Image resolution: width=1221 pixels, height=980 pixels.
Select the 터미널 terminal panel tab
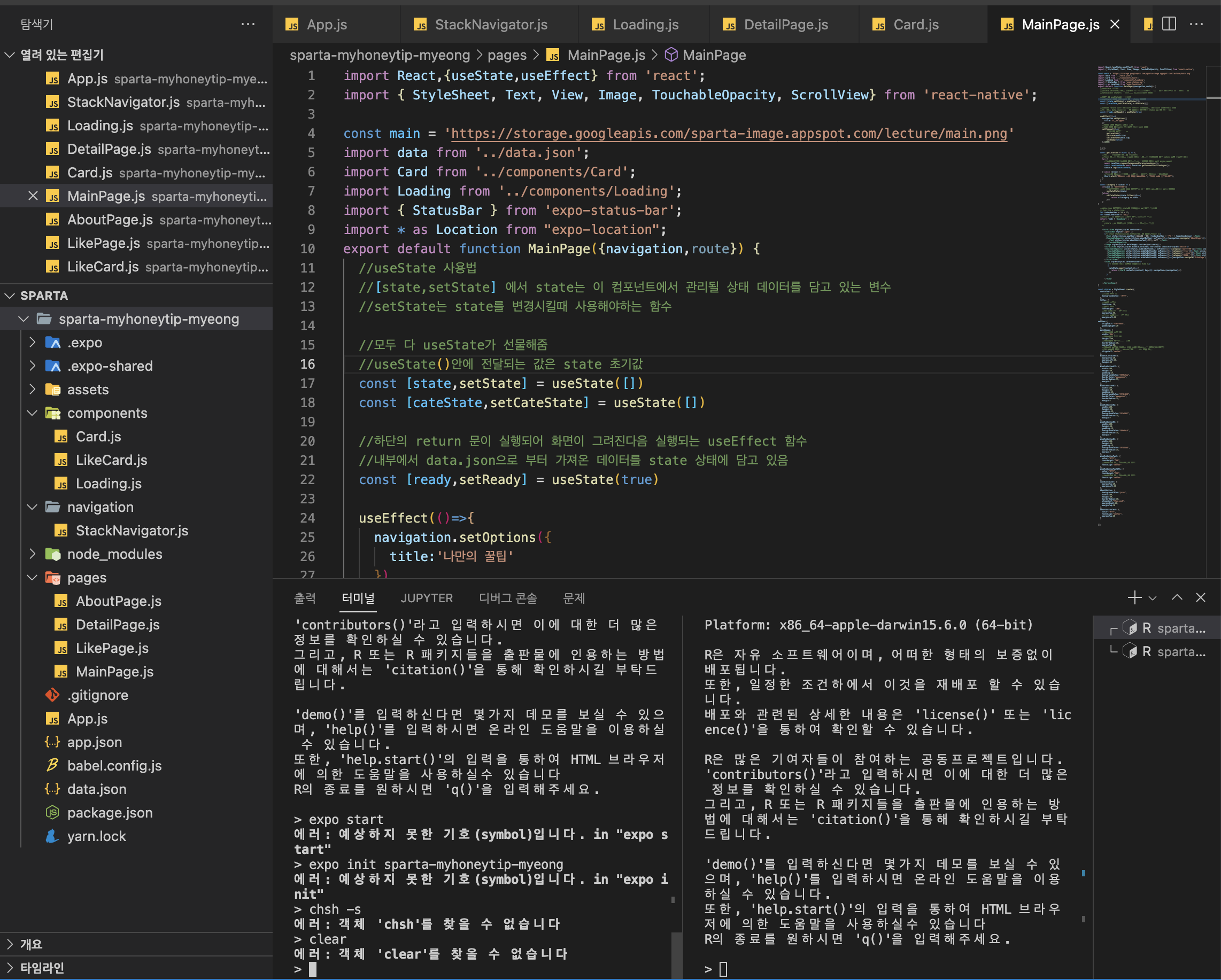358,598
